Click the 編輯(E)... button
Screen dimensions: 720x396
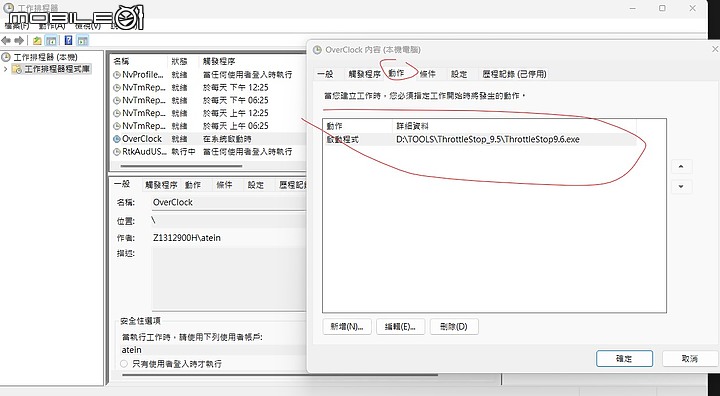tap(400, 327)
